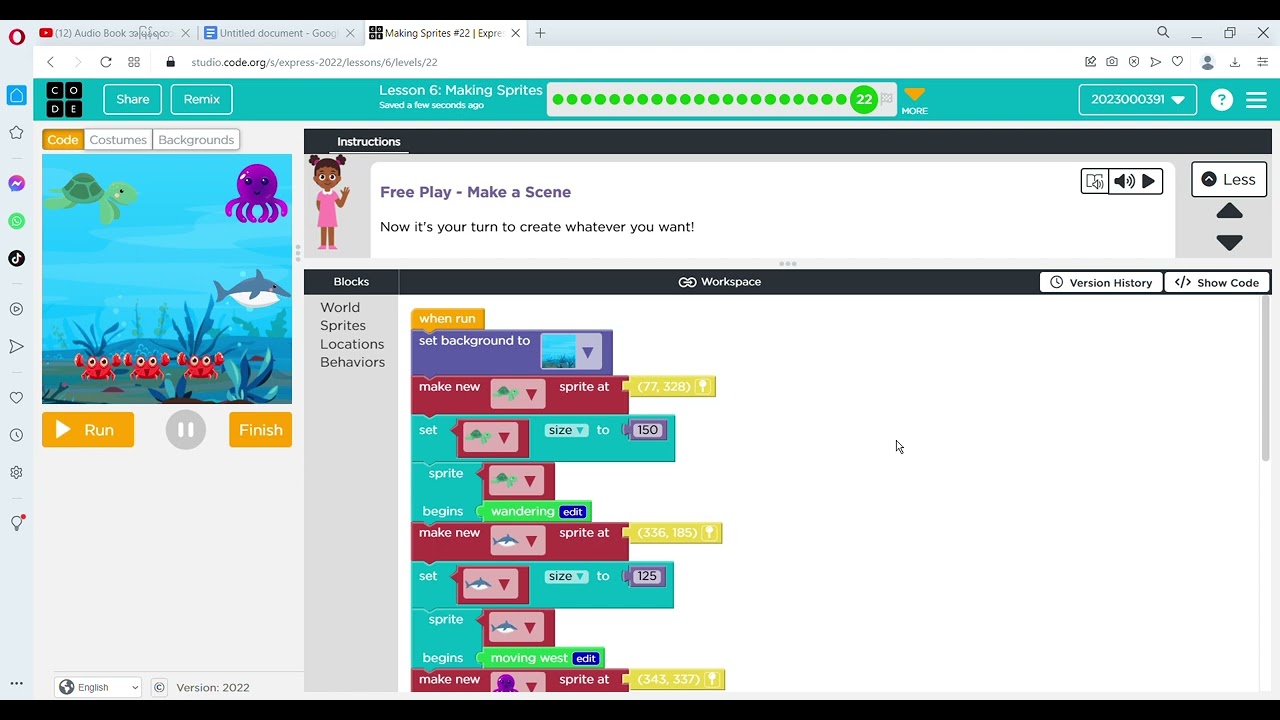
Task: Click the browser address bar URL
Action: (314, 62)
